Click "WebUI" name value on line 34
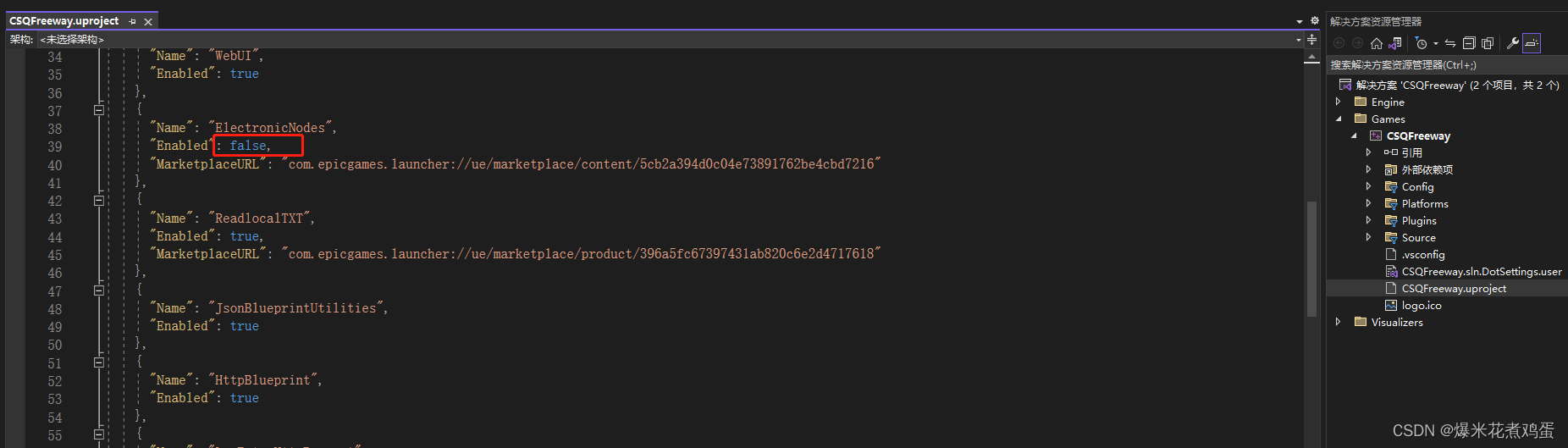Image resolution: width=1568 pixels, height=448 pixels. click(235, 56)
